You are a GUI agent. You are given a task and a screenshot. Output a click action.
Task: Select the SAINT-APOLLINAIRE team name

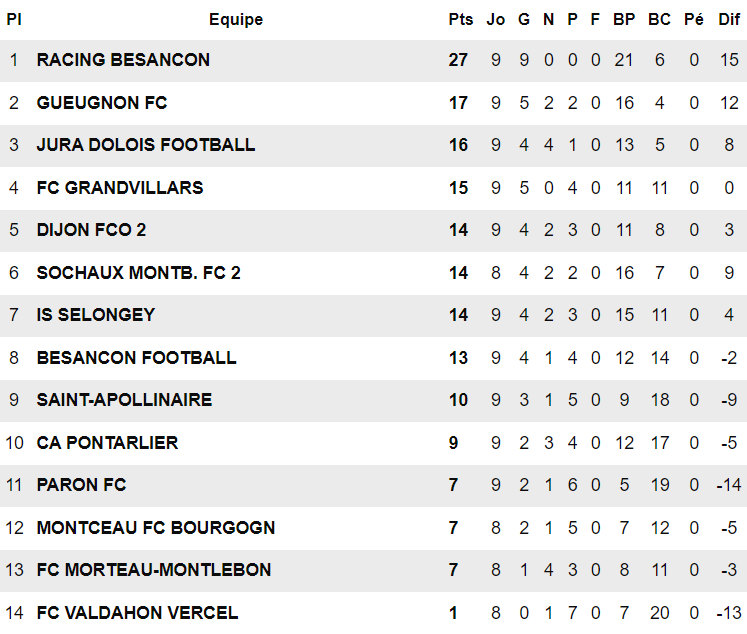pos(124,400)
